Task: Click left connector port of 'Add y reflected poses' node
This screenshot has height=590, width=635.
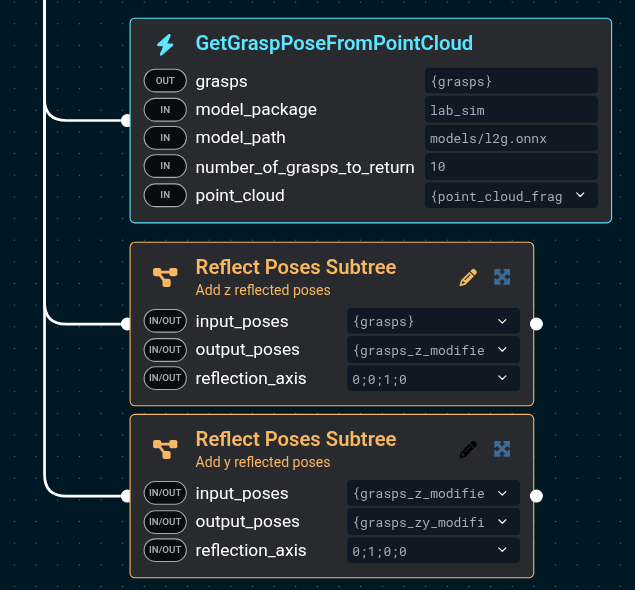Action: [x=126, y=496]
